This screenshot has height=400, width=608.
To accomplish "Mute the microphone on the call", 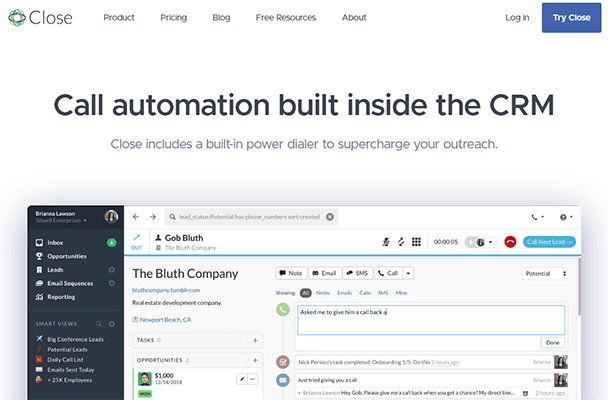I will coord(385,242).
